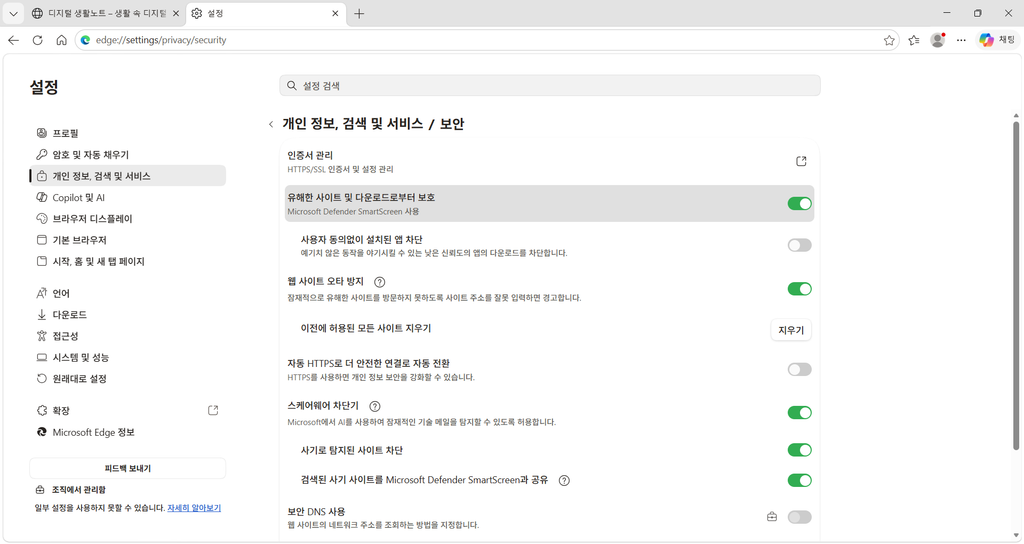
Task: Click external link icon next to 확장
Action: coord(213,410)
